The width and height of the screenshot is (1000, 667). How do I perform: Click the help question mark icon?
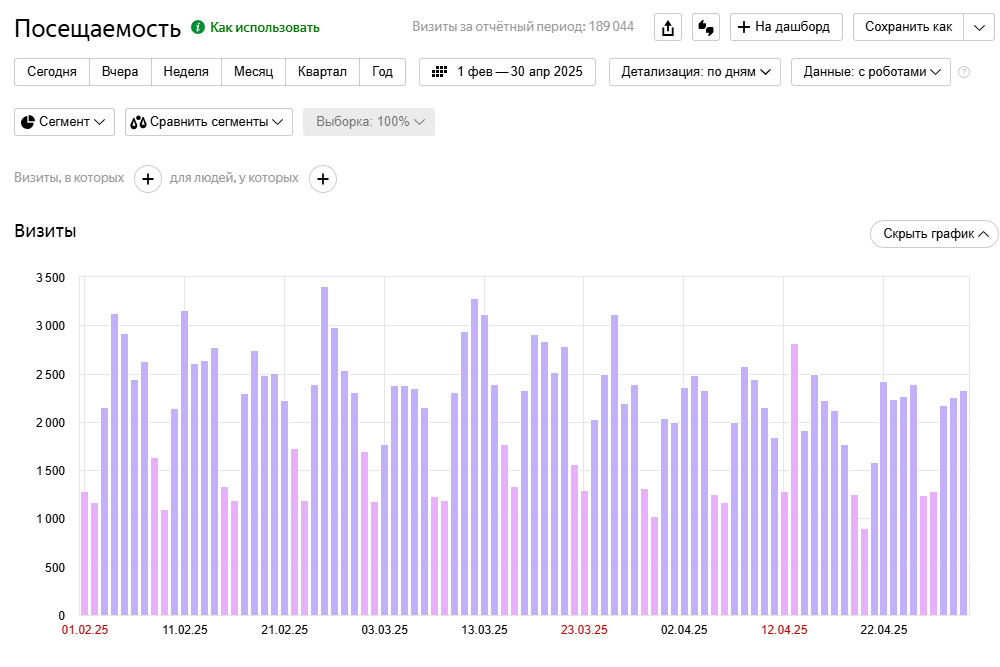click(x=964, y=72)
